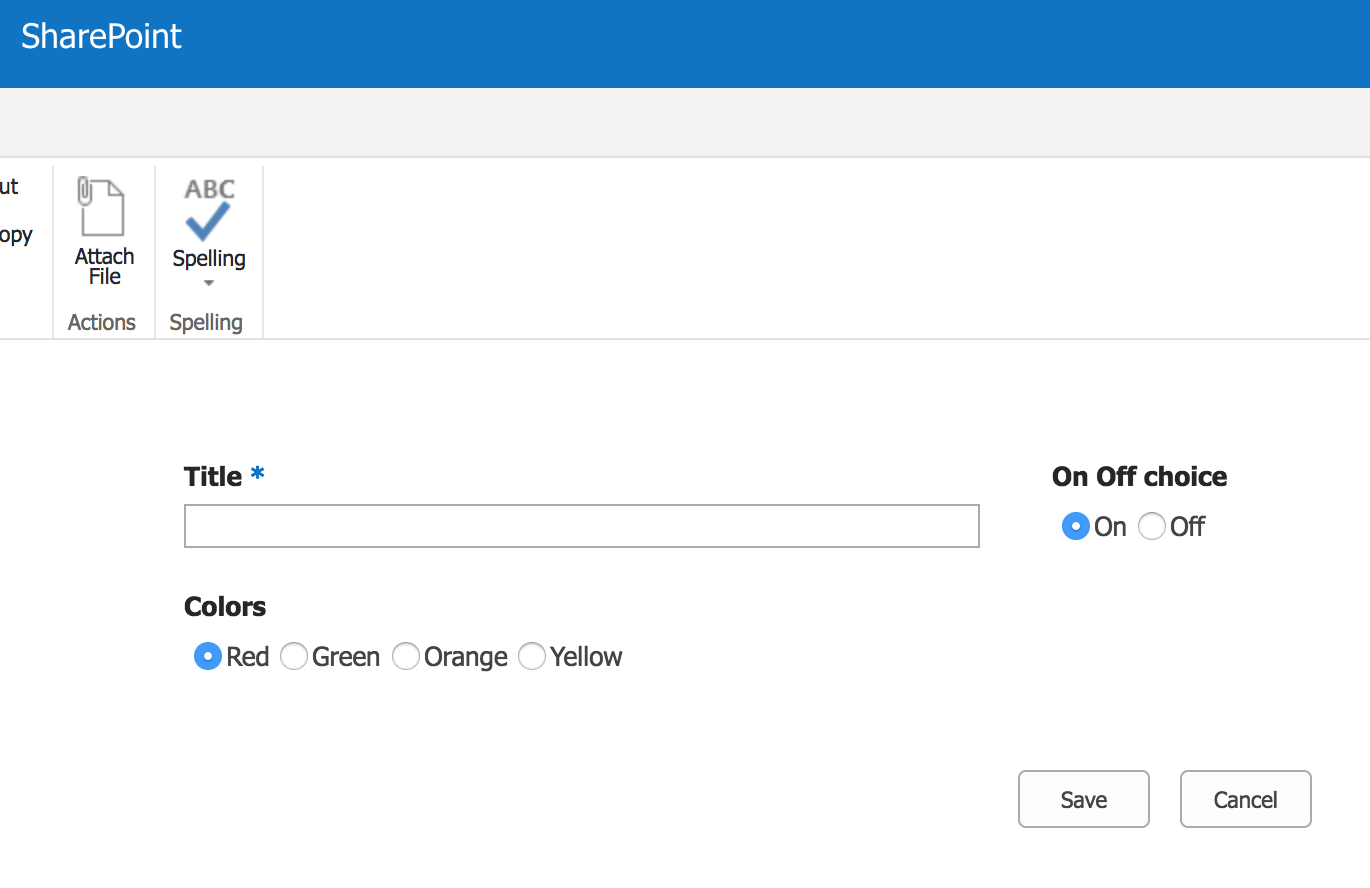Viewport: 1370px width, 888px height.
Task: Choose the Green color option
Action: (293, 656)
